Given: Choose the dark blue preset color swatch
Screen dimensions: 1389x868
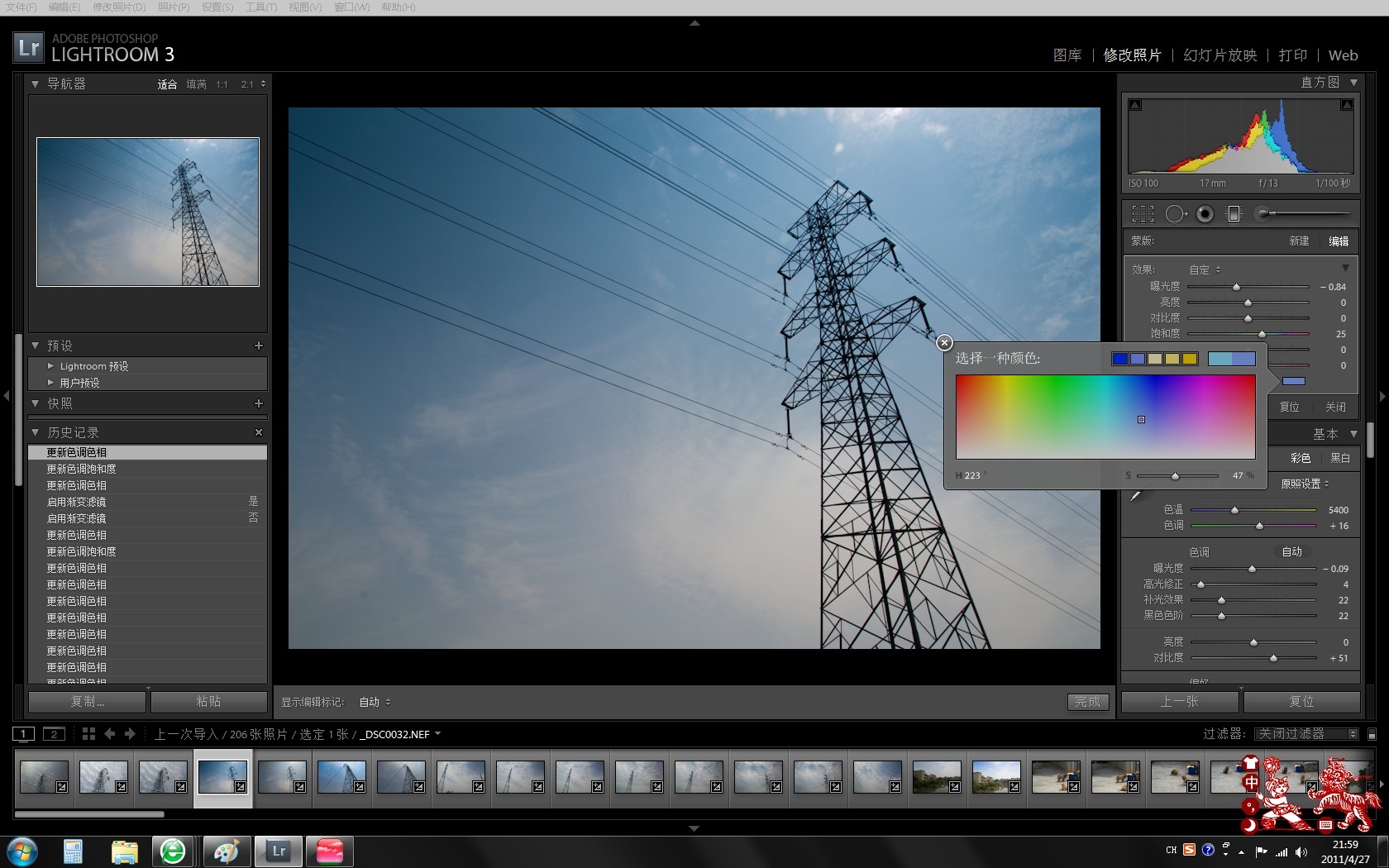Looking at the screenshot, I should pyautogui.click(x=1119, y=359).
